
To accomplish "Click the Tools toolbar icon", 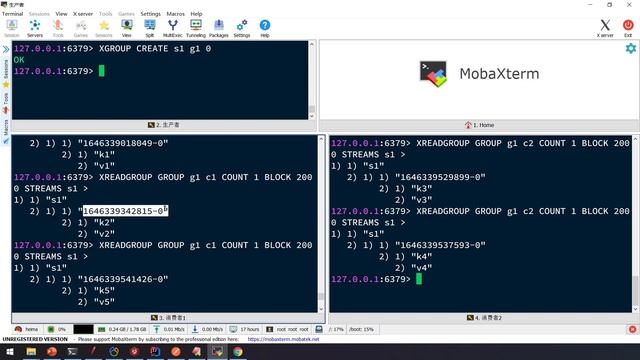I will coord(58,28).
